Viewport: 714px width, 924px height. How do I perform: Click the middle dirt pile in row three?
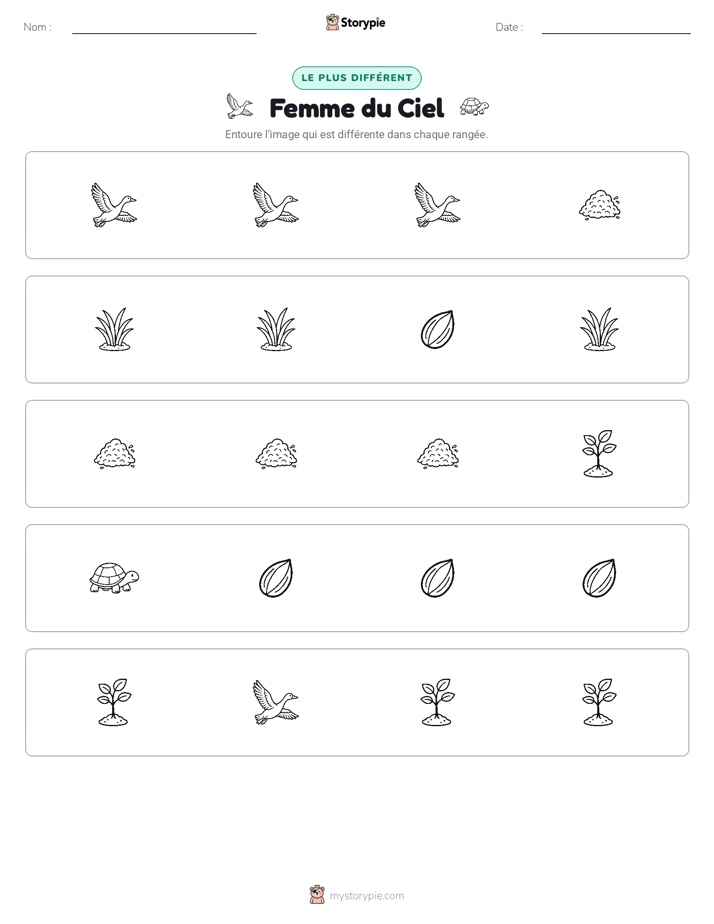tap(276, 454)
